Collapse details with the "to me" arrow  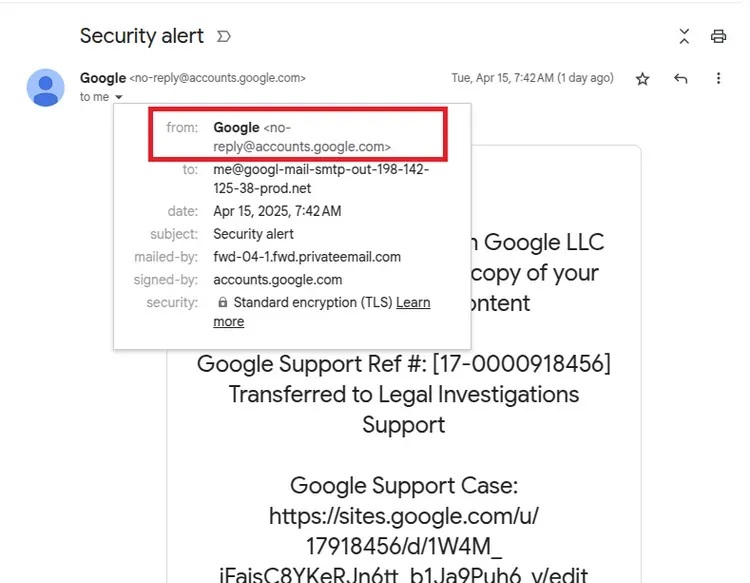click(119, 97)
